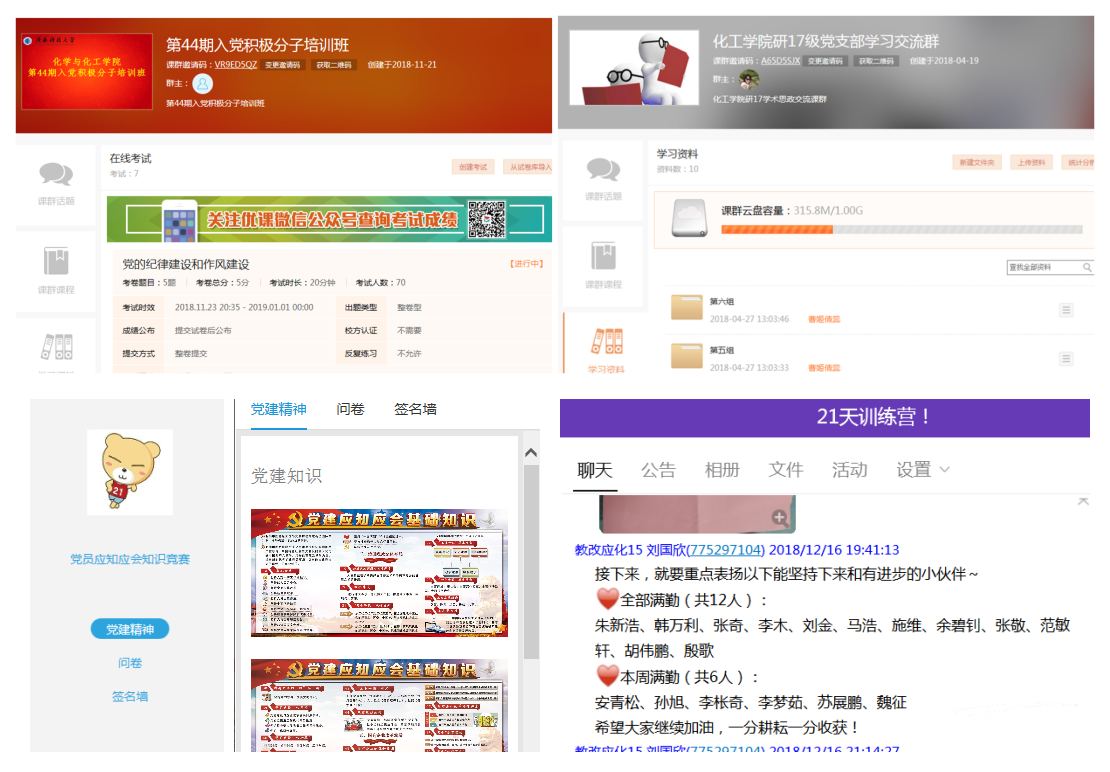Switch to the 签名墙 tab

pos(415,409)
